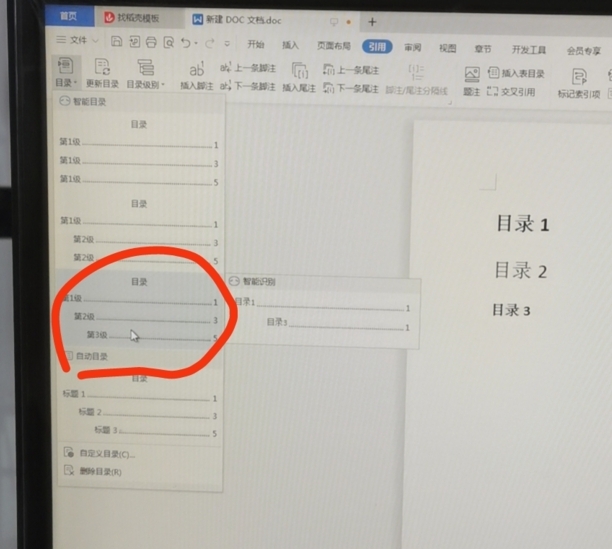Choose the two-level 智能目录 template
The image size is (612, 549).
pyautogui.click(x=138, y=232)
